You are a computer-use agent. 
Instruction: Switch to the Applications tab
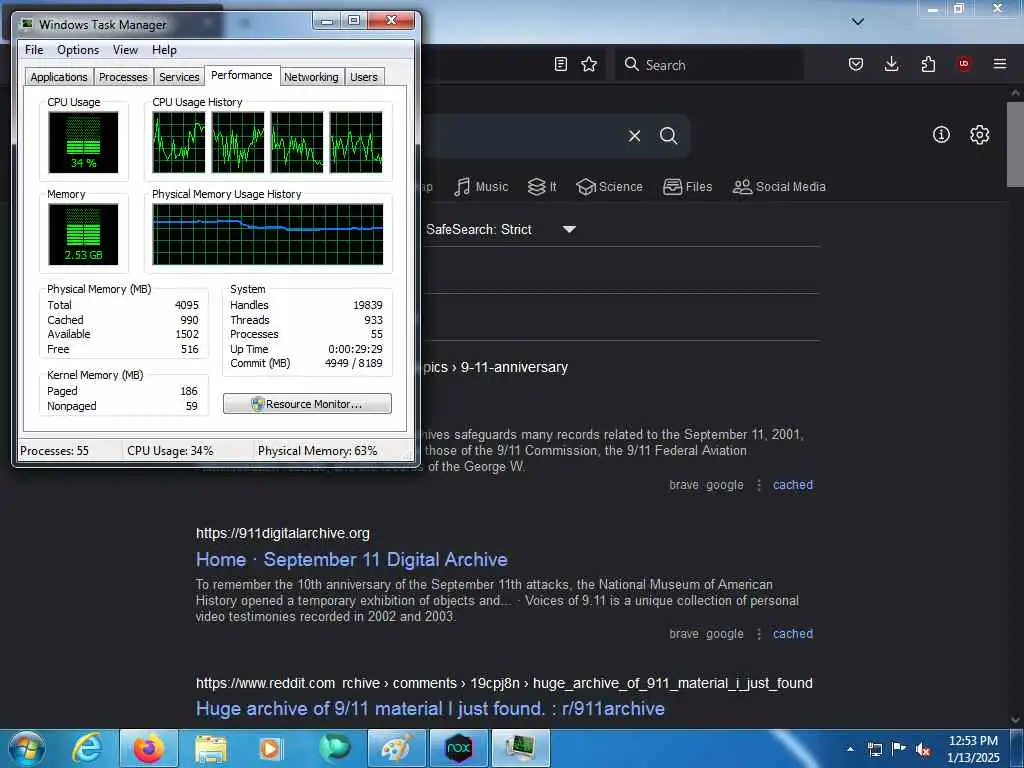coord(59,76)
